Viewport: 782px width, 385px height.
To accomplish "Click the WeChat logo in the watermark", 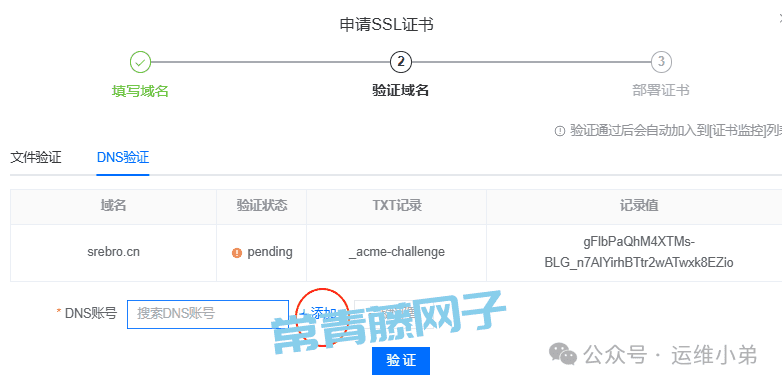I will [x=563, y=354].
